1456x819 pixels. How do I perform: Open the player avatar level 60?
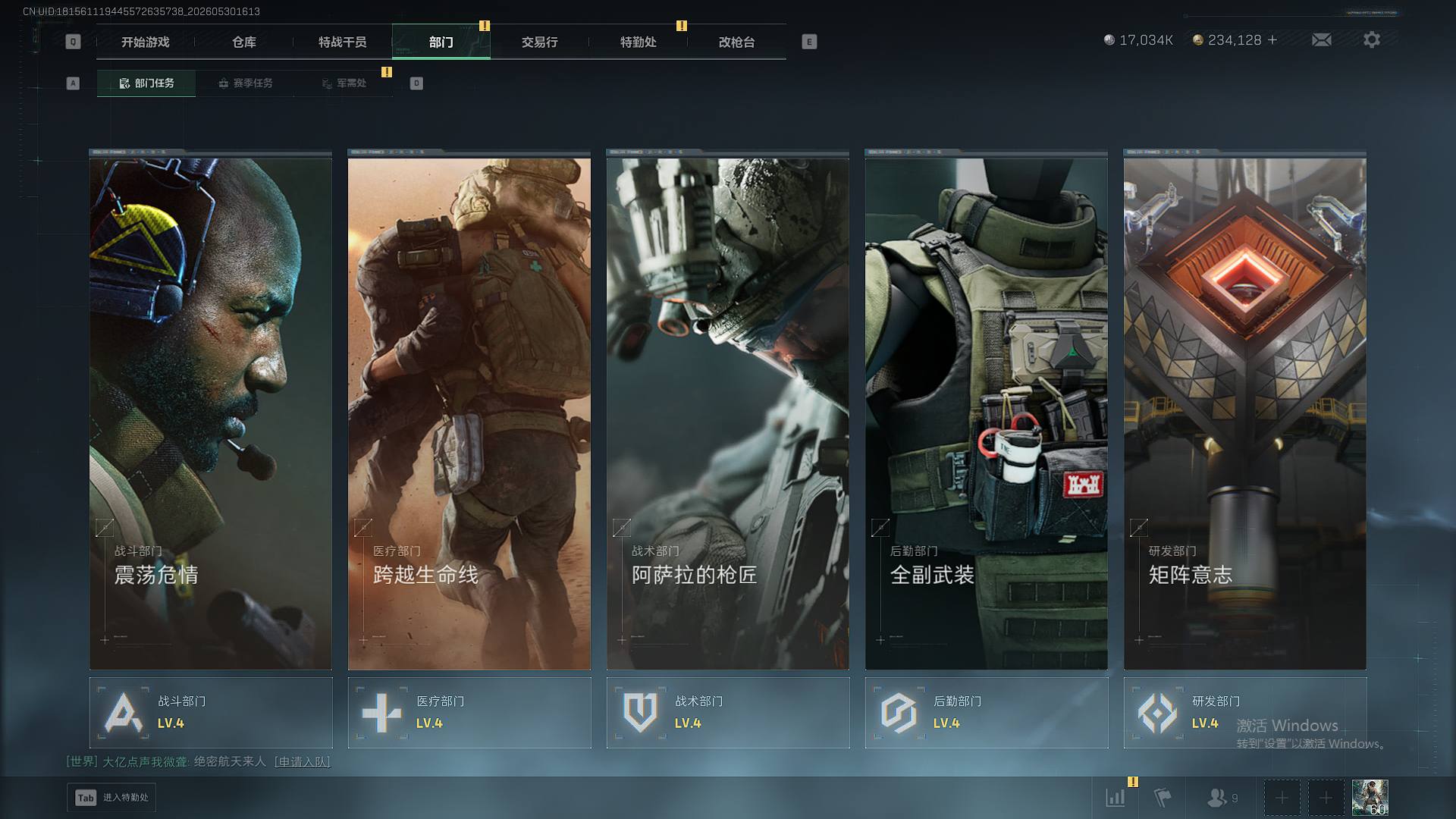click(1370, 798)
